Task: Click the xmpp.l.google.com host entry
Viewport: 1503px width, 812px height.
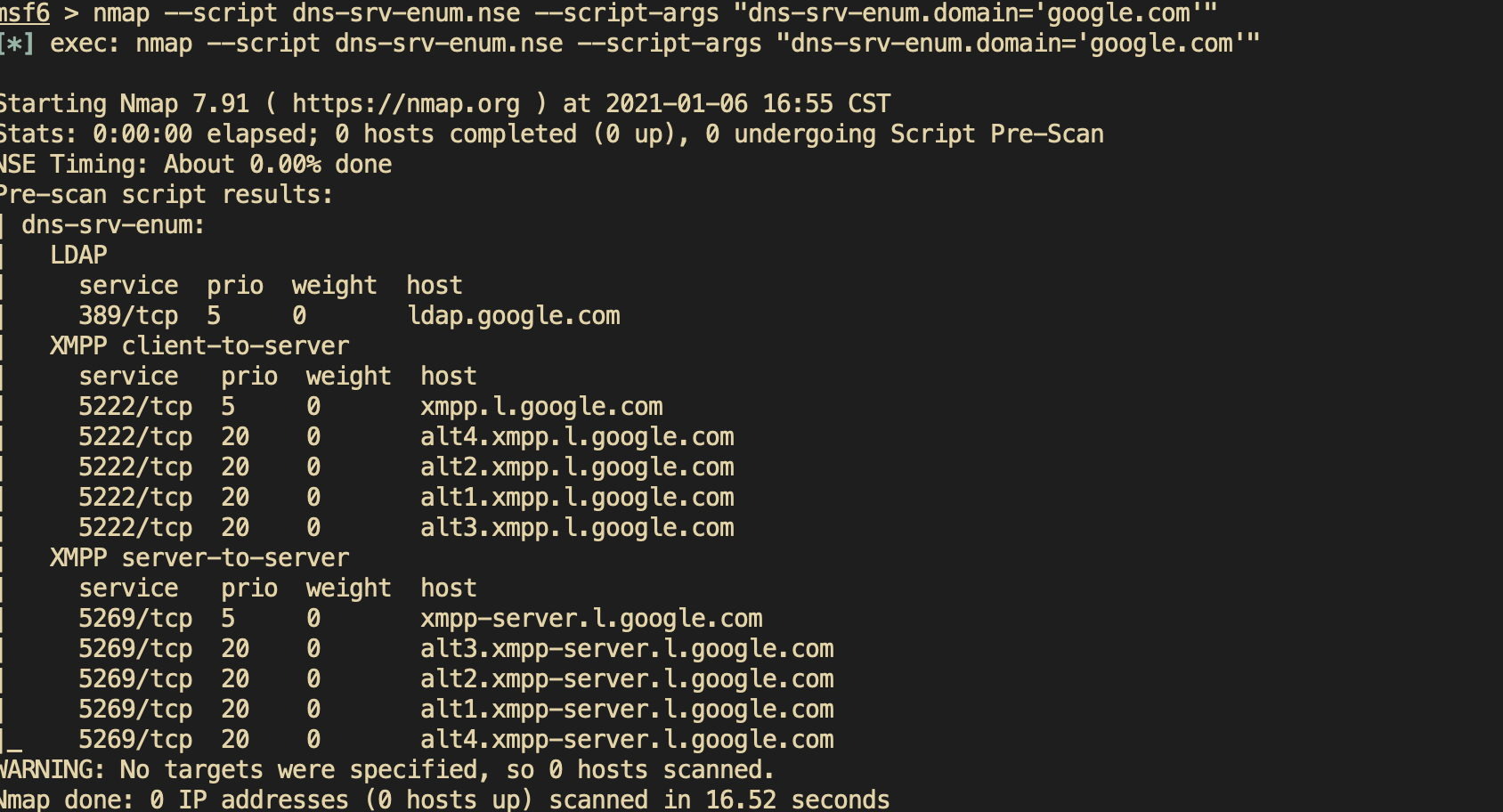Action: (x=541, y=407)
